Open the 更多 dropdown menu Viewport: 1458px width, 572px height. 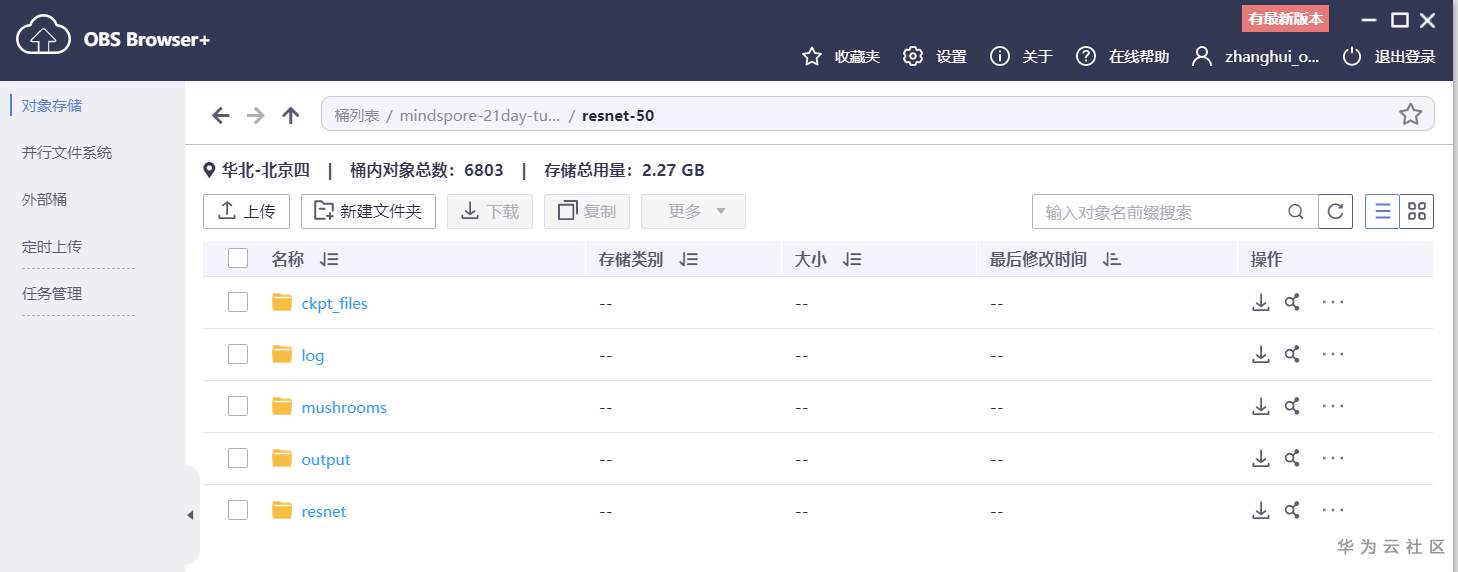pyautogui.click(x=693, y=212)
